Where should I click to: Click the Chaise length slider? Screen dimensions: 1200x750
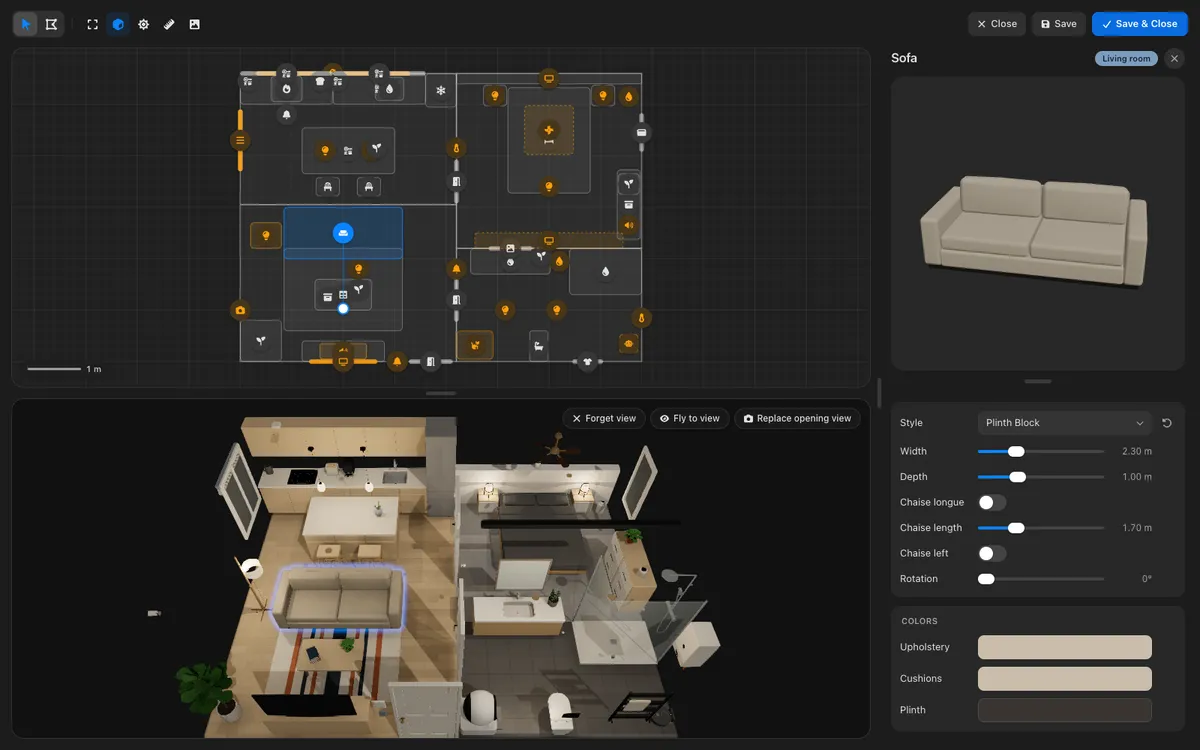tap(1041, 528)
